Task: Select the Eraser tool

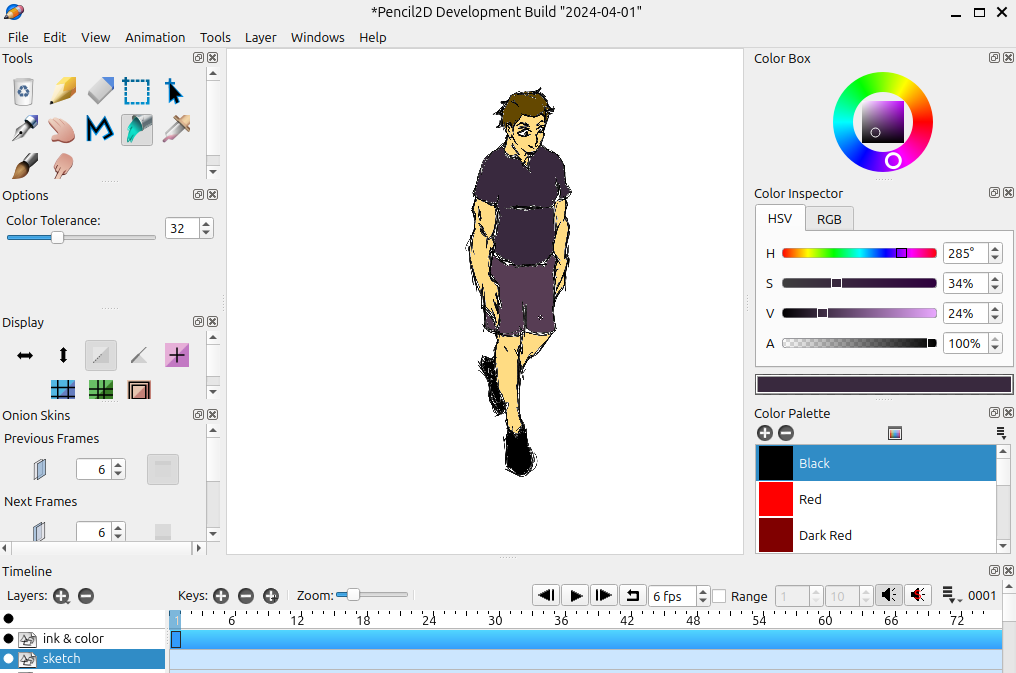Action: click(100, 91)
